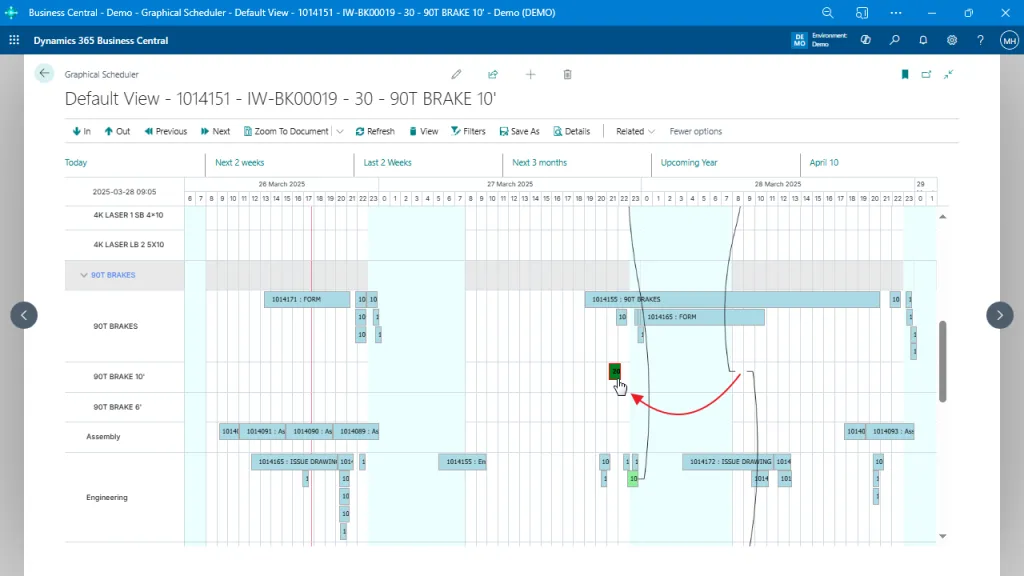Collapse the 90T BRAKES resource group
This screenshot has width=1024, height=576.
point(84,275)
